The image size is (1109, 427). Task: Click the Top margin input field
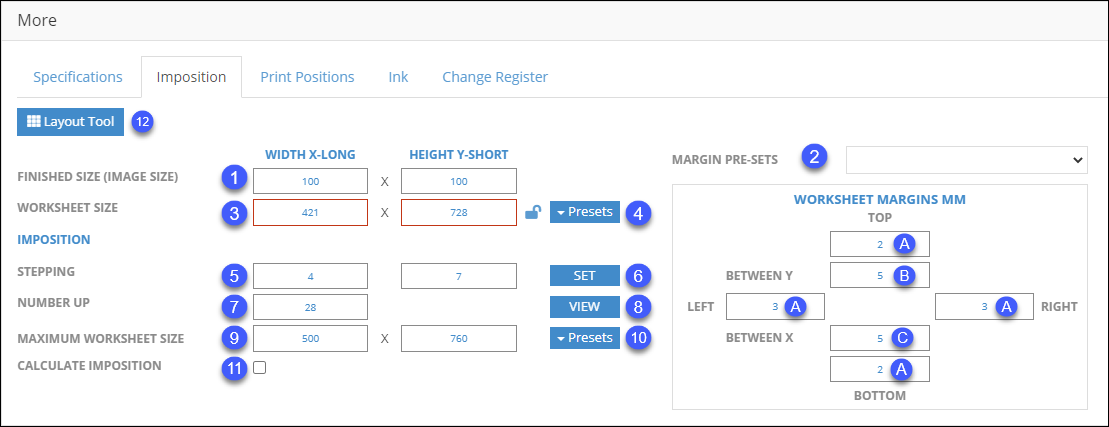880,244
